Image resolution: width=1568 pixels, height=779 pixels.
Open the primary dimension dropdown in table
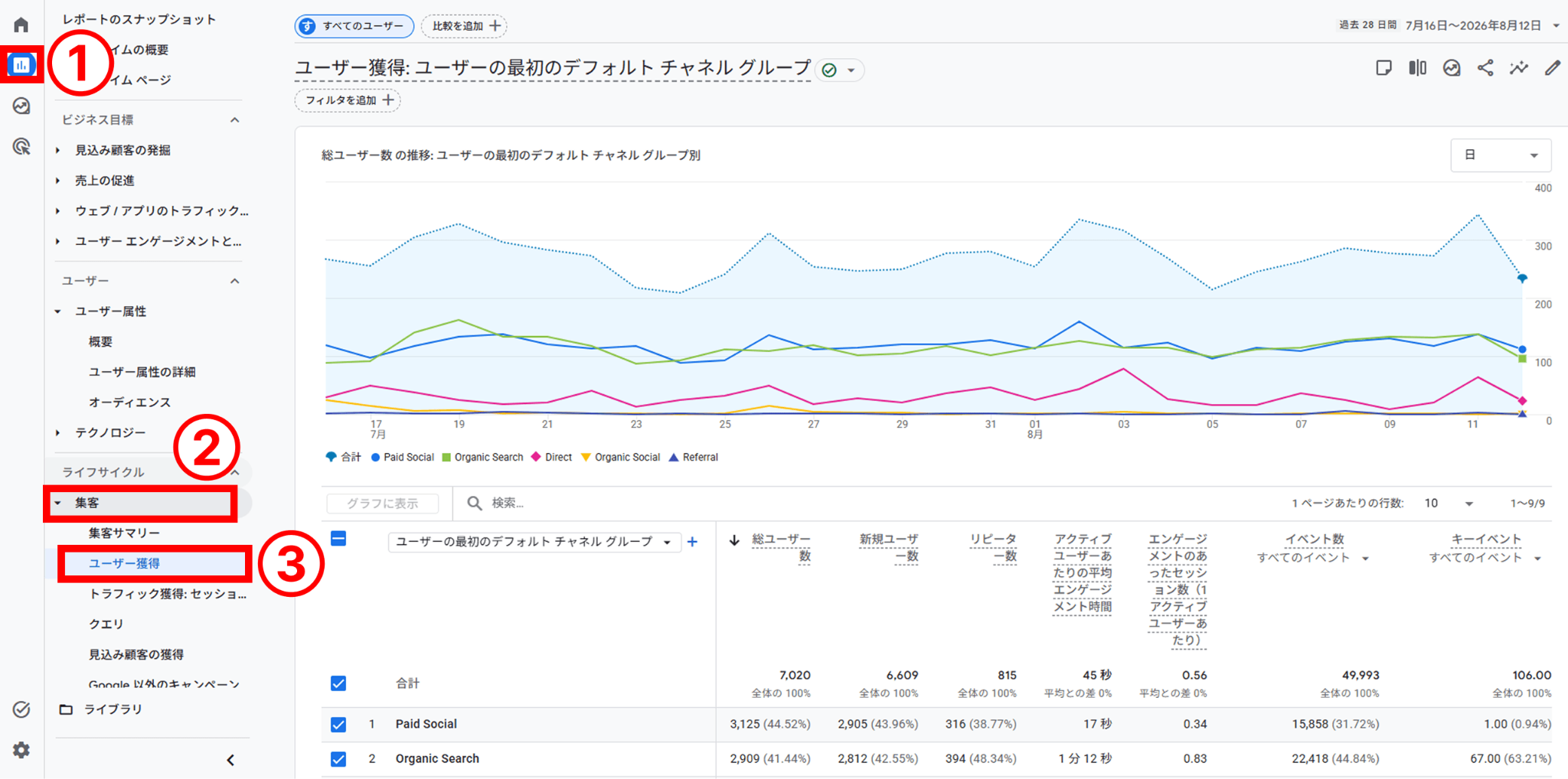[534, 542]
